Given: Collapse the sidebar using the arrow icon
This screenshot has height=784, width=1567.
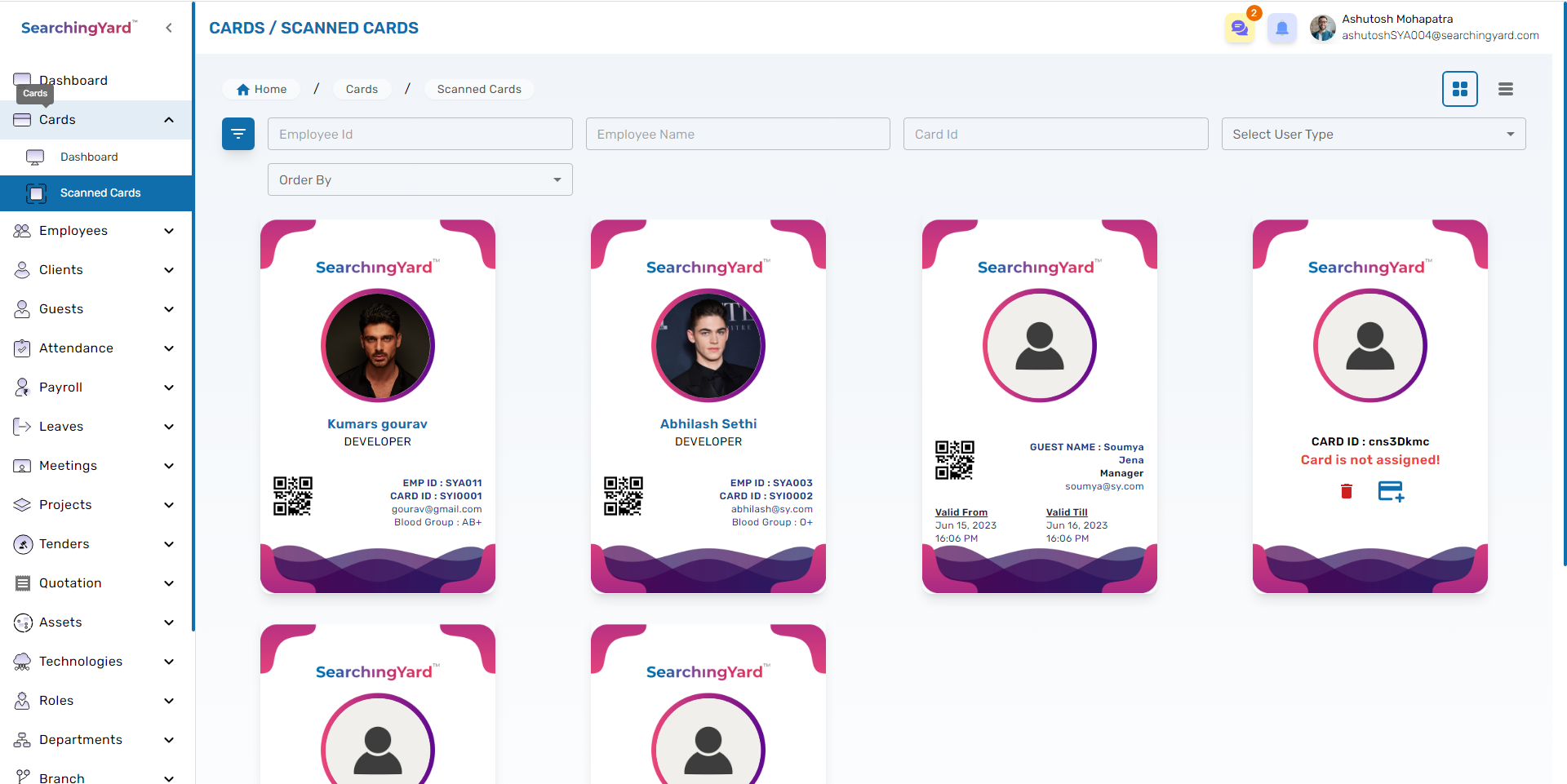Looking at the screenshot, I should pyautogui.click(x=169, y=28).
